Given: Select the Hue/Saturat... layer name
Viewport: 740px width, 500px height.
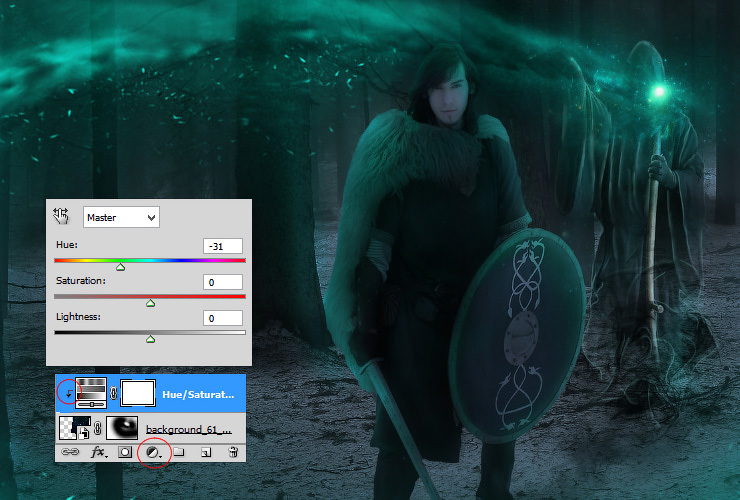Looking at the screenshot, I should [198, 394].
